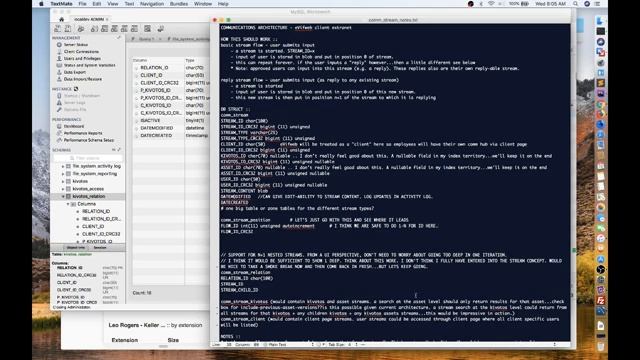
Task: Open Data Export
Action: [75, 72]
